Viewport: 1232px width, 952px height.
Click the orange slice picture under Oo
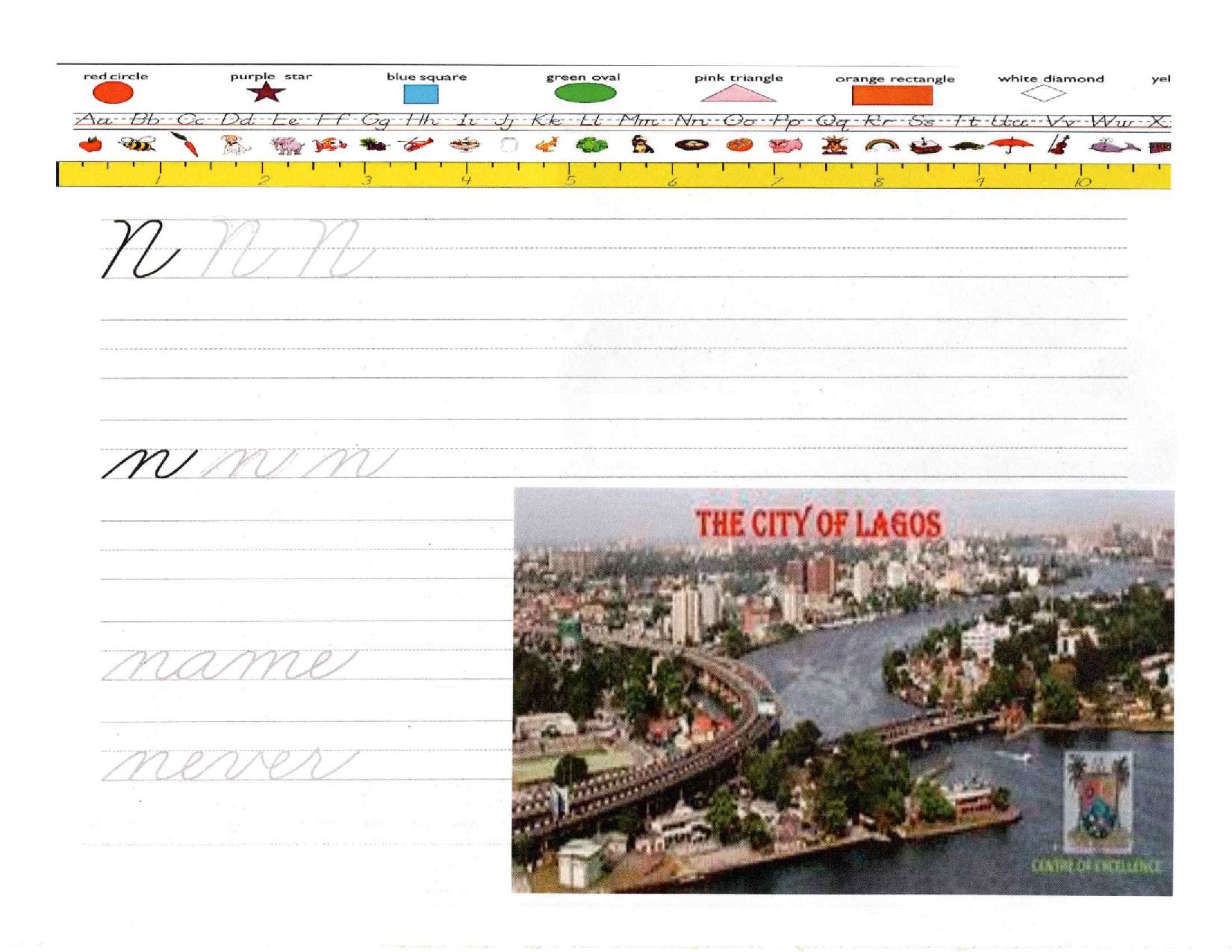(740, 145)
